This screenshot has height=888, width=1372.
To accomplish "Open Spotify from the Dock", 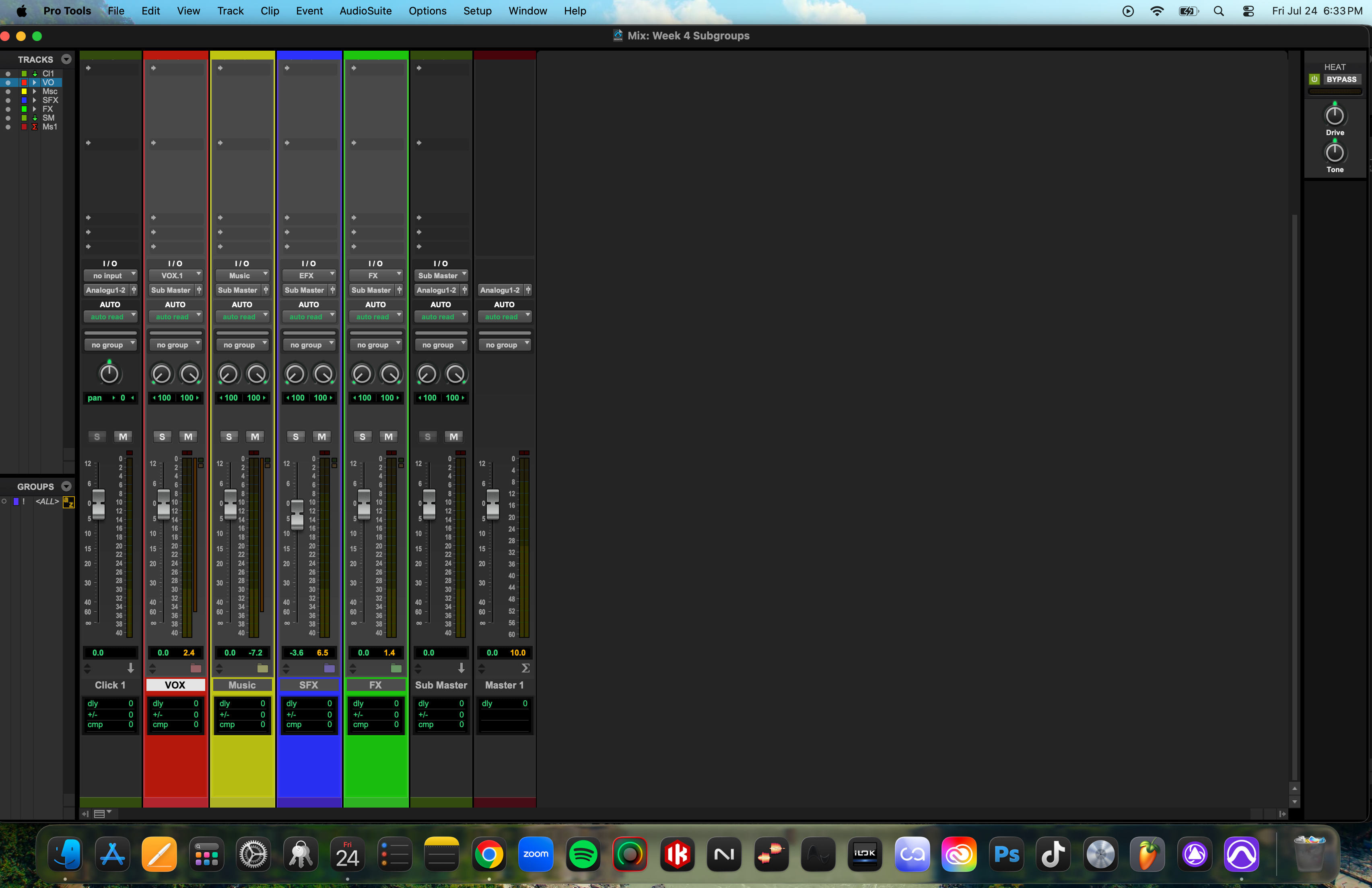I will tap(583, 855).
